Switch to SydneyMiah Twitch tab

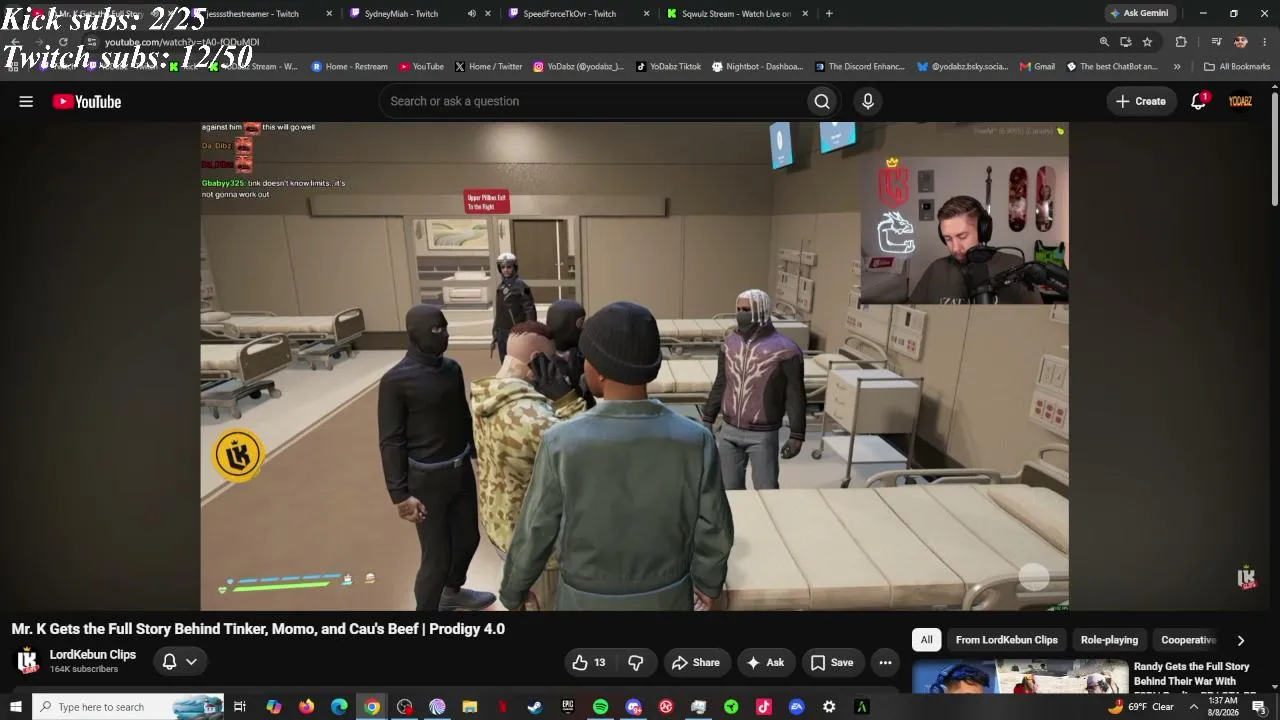pyautogui.click(x=401, y=14)
